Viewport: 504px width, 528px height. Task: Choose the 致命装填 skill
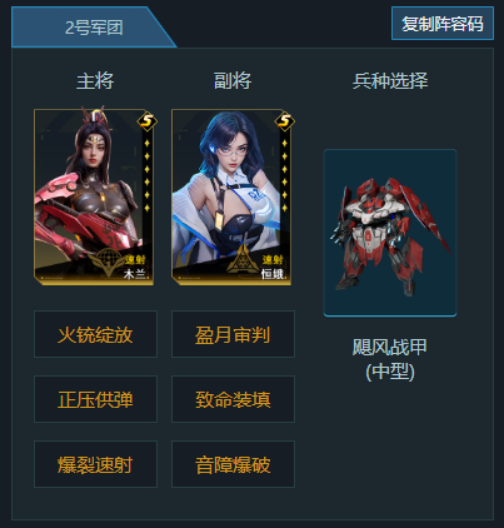click(x=233, y=399)
